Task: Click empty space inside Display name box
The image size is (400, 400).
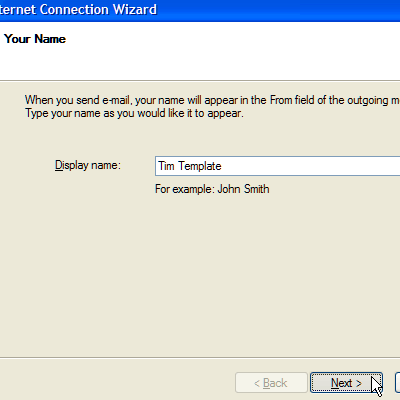Action: coord(310,166)
